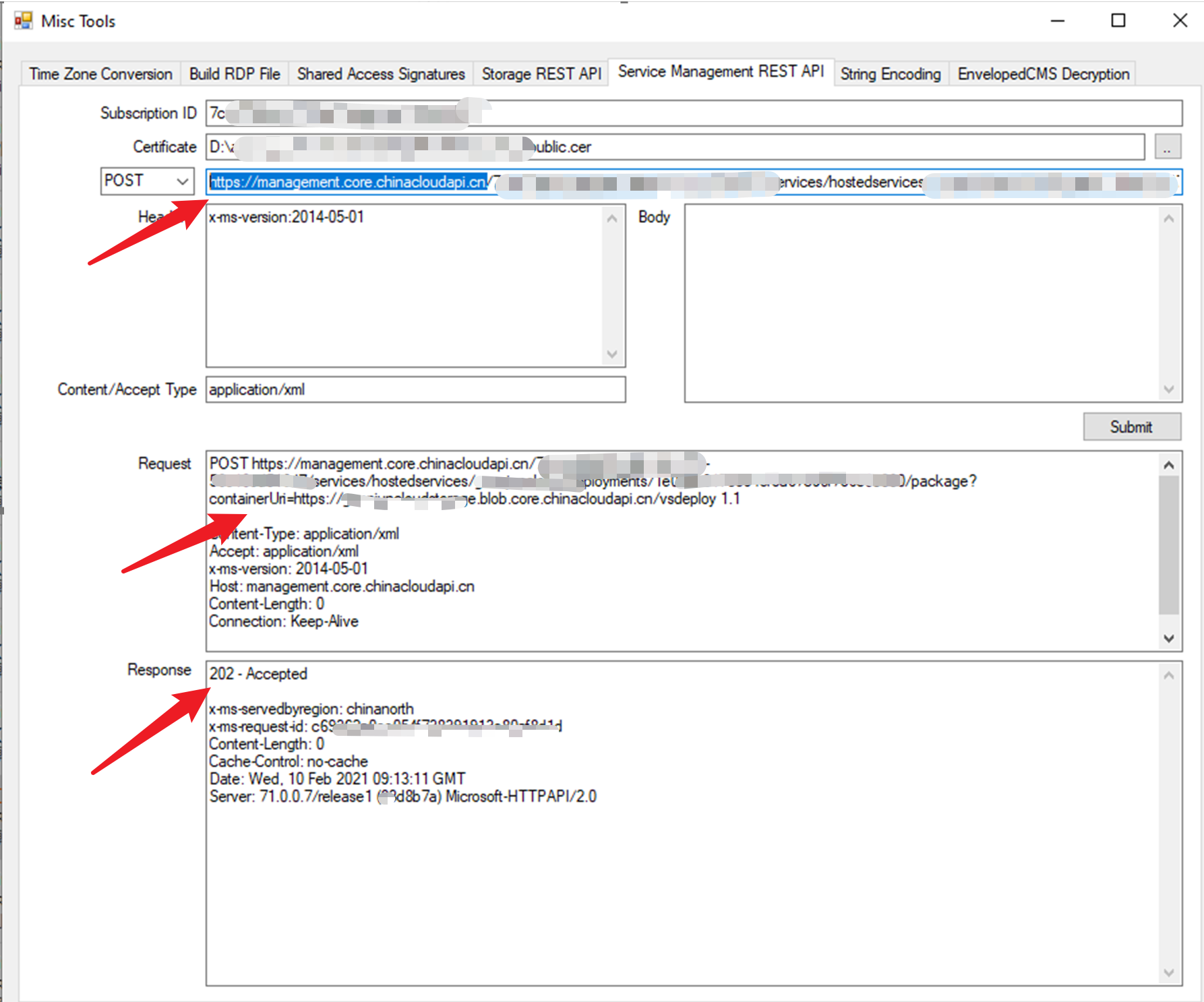The width and height of the screenshot is (1204, 1002).
Task: Expand the POST method dropdown
Action: click(182, 181)
